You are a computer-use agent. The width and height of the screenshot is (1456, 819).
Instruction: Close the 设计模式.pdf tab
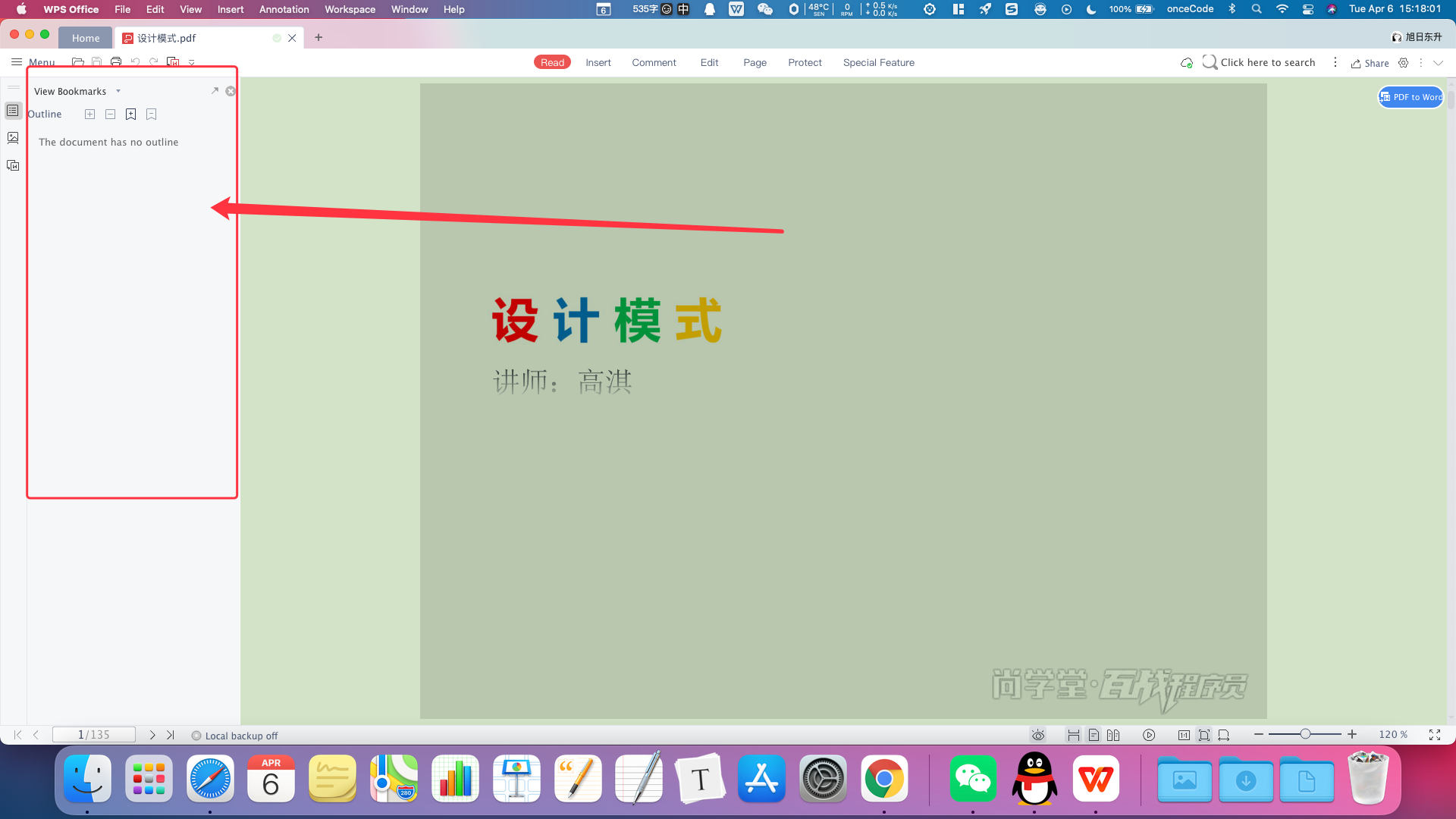pyautogui.click(x=292, y=38)
